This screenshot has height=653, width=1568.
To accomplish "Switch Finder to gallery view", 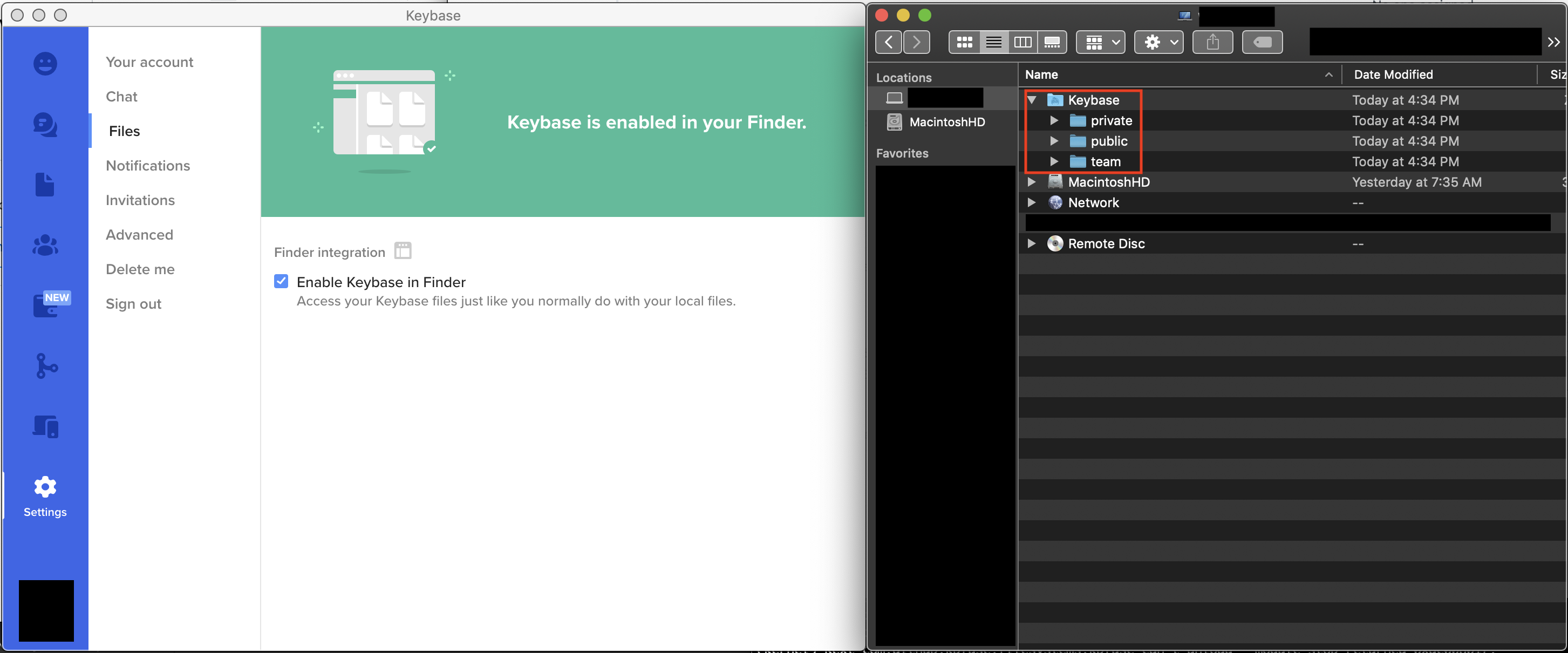I will click(x=1052, y=42).
